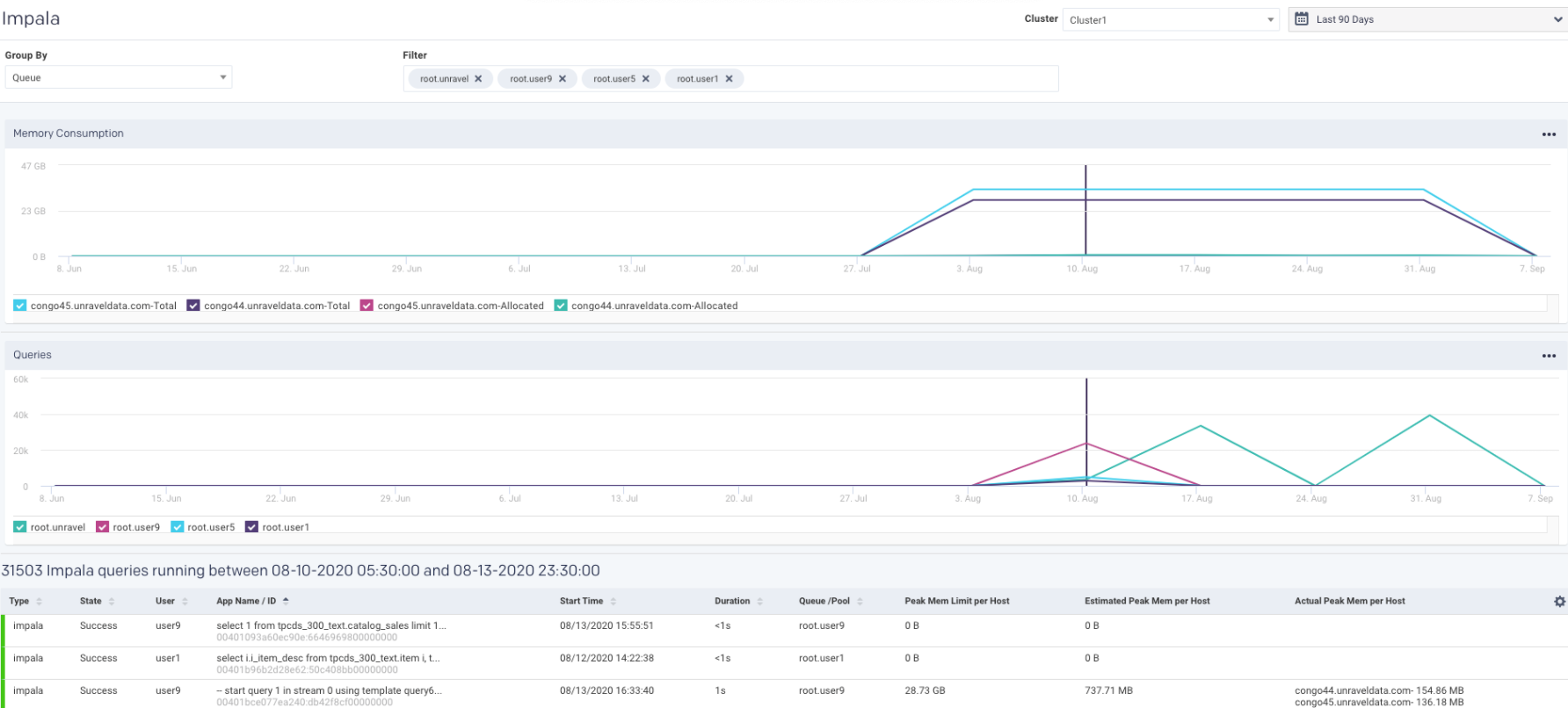Toggle root.user9 series in Queries chart
Screen dimensions: 1568x708
tap(102, 527)
